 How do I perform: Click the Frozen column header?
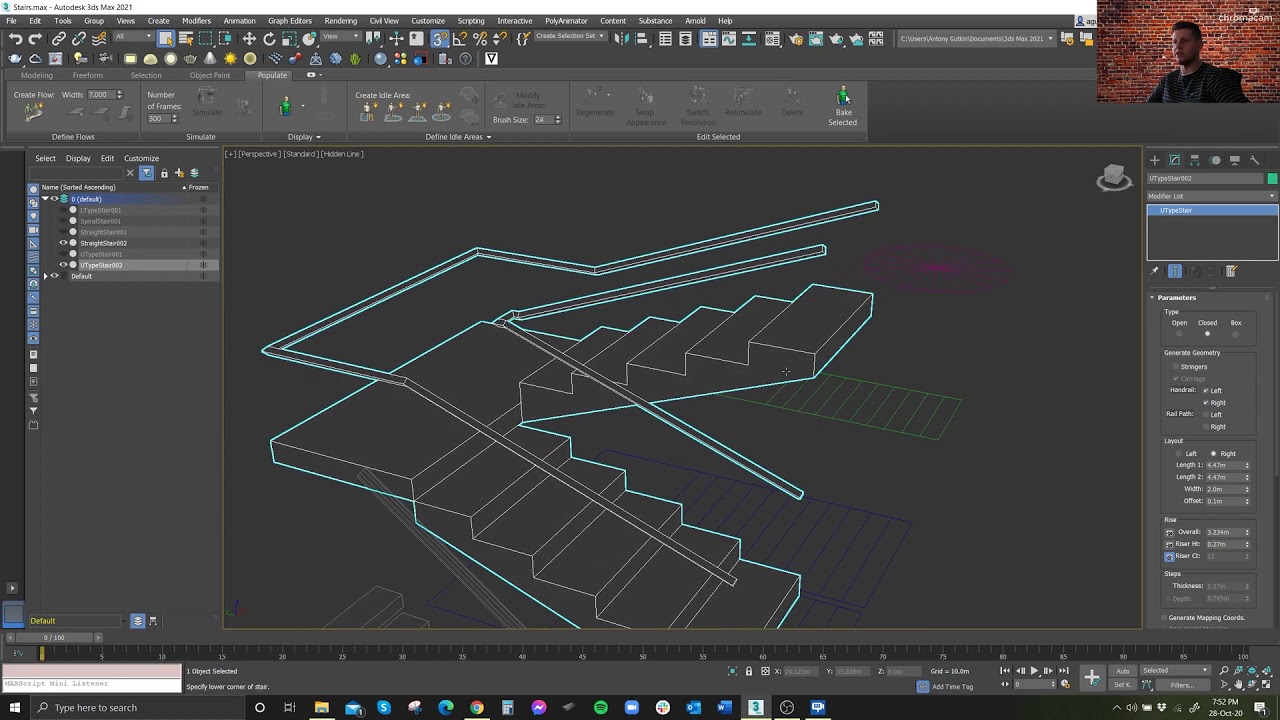click(x=197, y=188)
